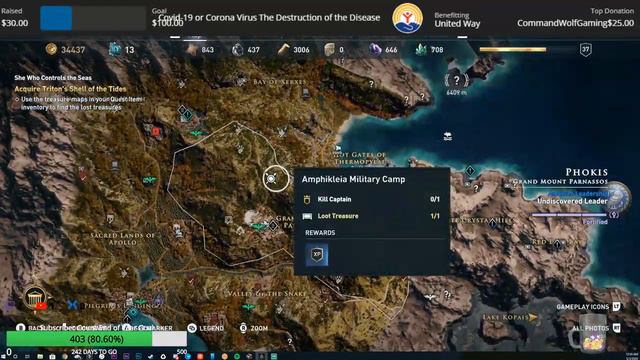Click the top donation CommandWolfGaming $25.00 text

(576, 23)
